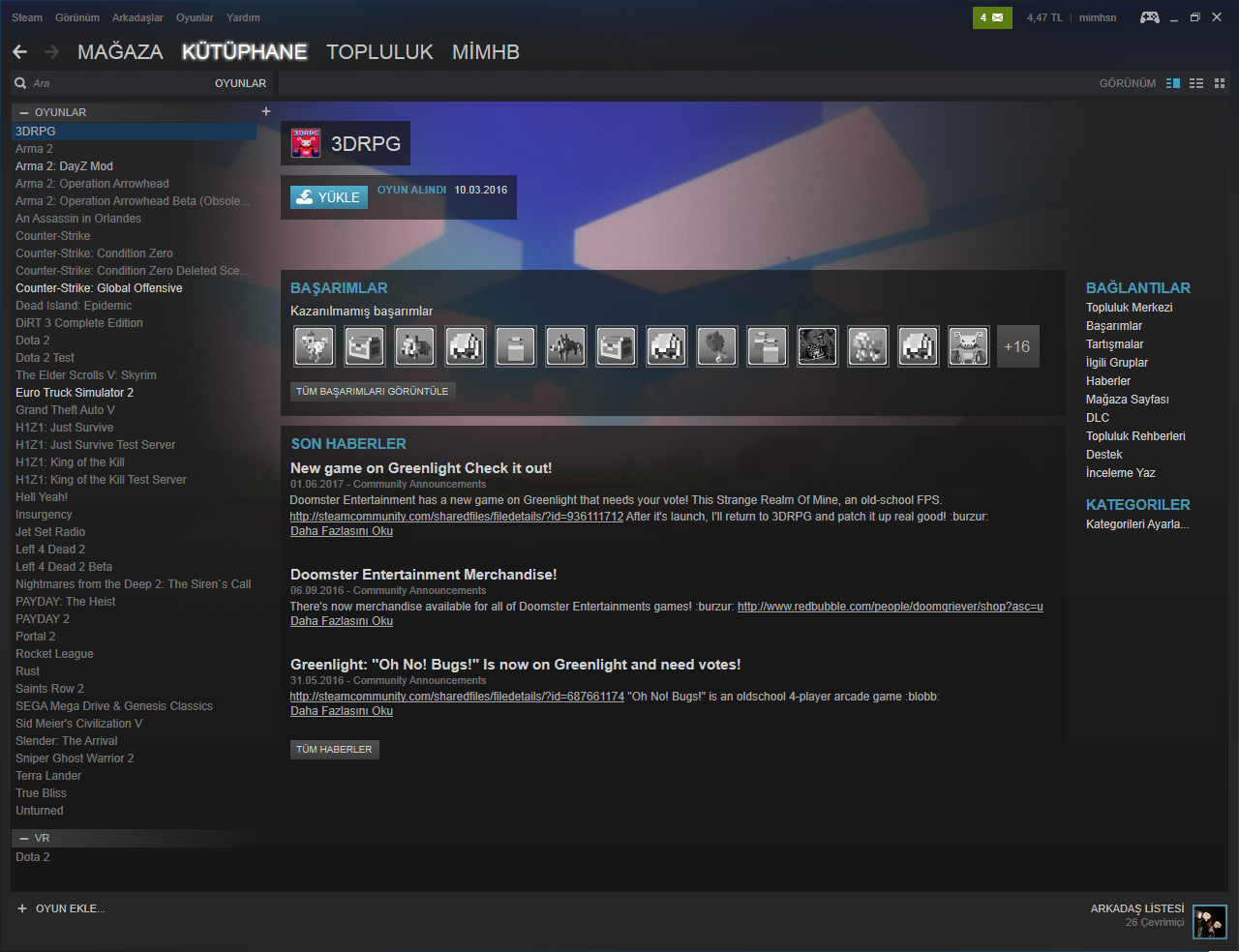1239x952 pixels.
Task: Read more on first news Daha Fazlasını Oku
Action: pos(342,531)
